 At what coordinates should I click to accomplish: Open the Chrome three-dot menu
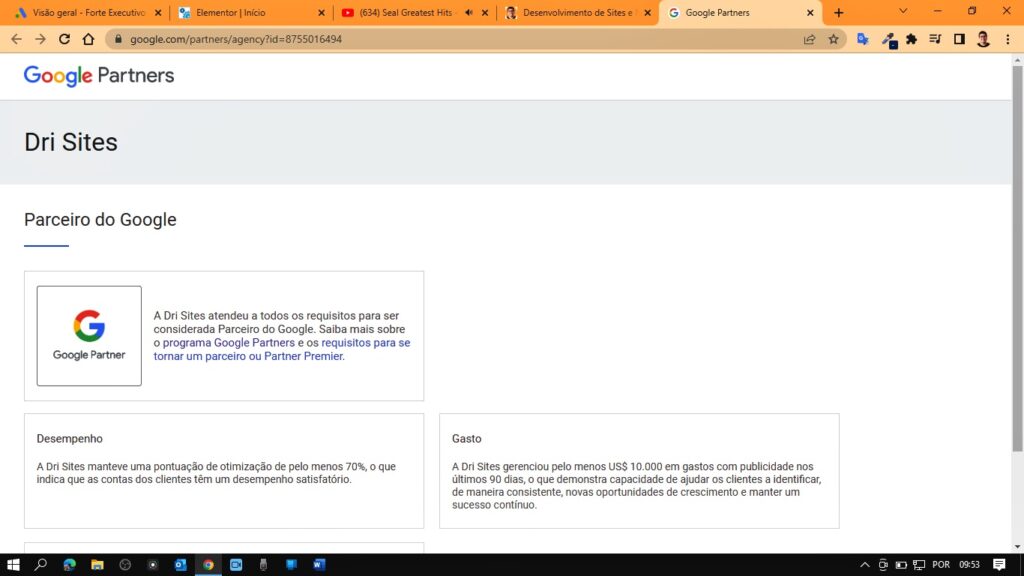pyautogui.click(x=1008, y=39)
